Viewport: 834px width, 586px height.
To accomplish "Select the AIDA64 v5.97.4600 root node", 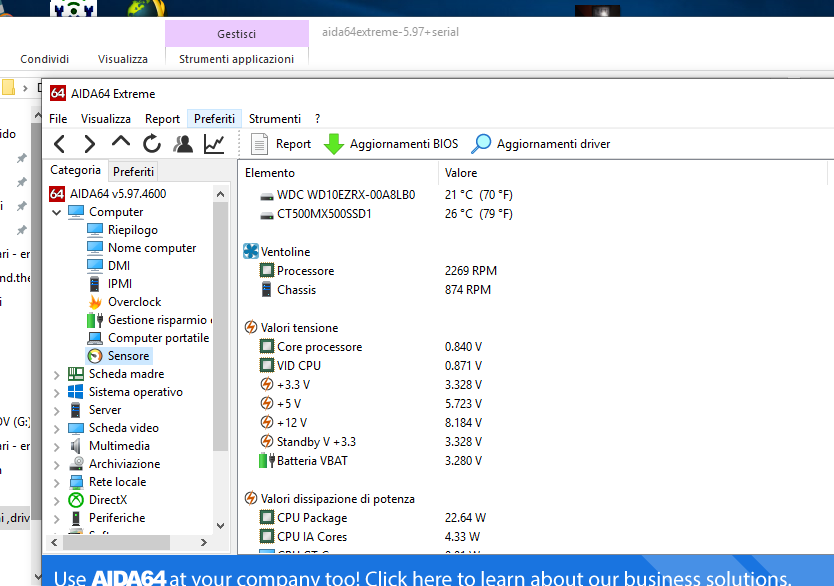I will coord(108,194).
